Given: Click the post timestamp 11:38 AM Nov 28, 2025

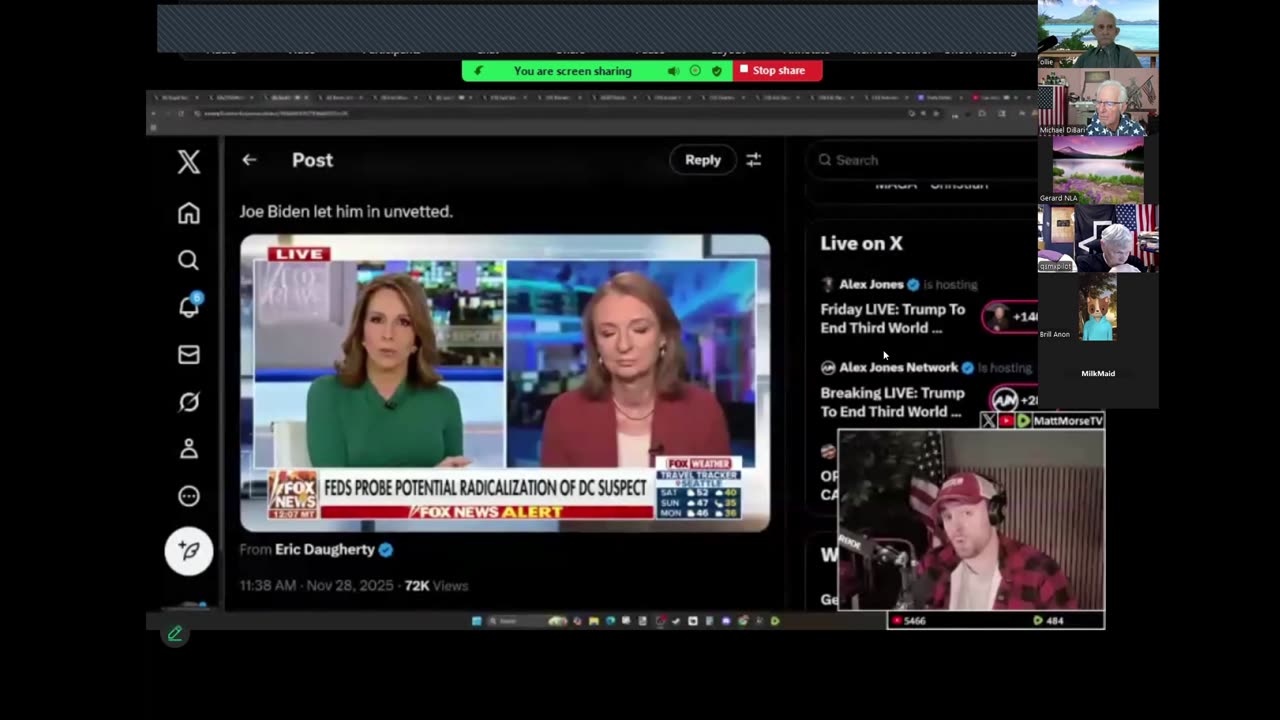Looking at the screenshot, I should (x=317, y=585).
